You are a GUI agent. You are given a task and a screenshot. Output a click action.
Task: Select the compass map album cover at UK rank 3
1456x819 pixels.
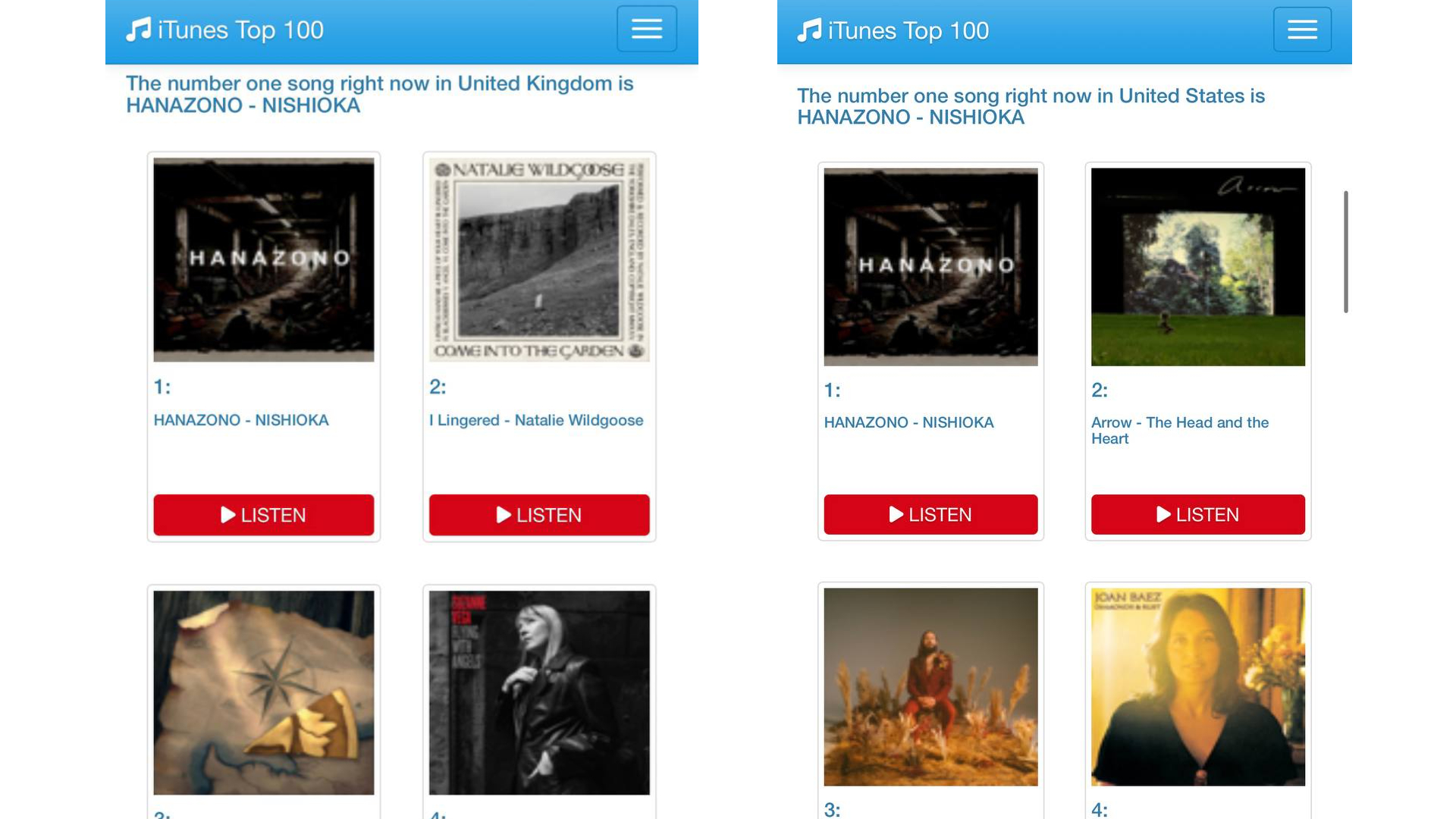(x=263, y=692)
